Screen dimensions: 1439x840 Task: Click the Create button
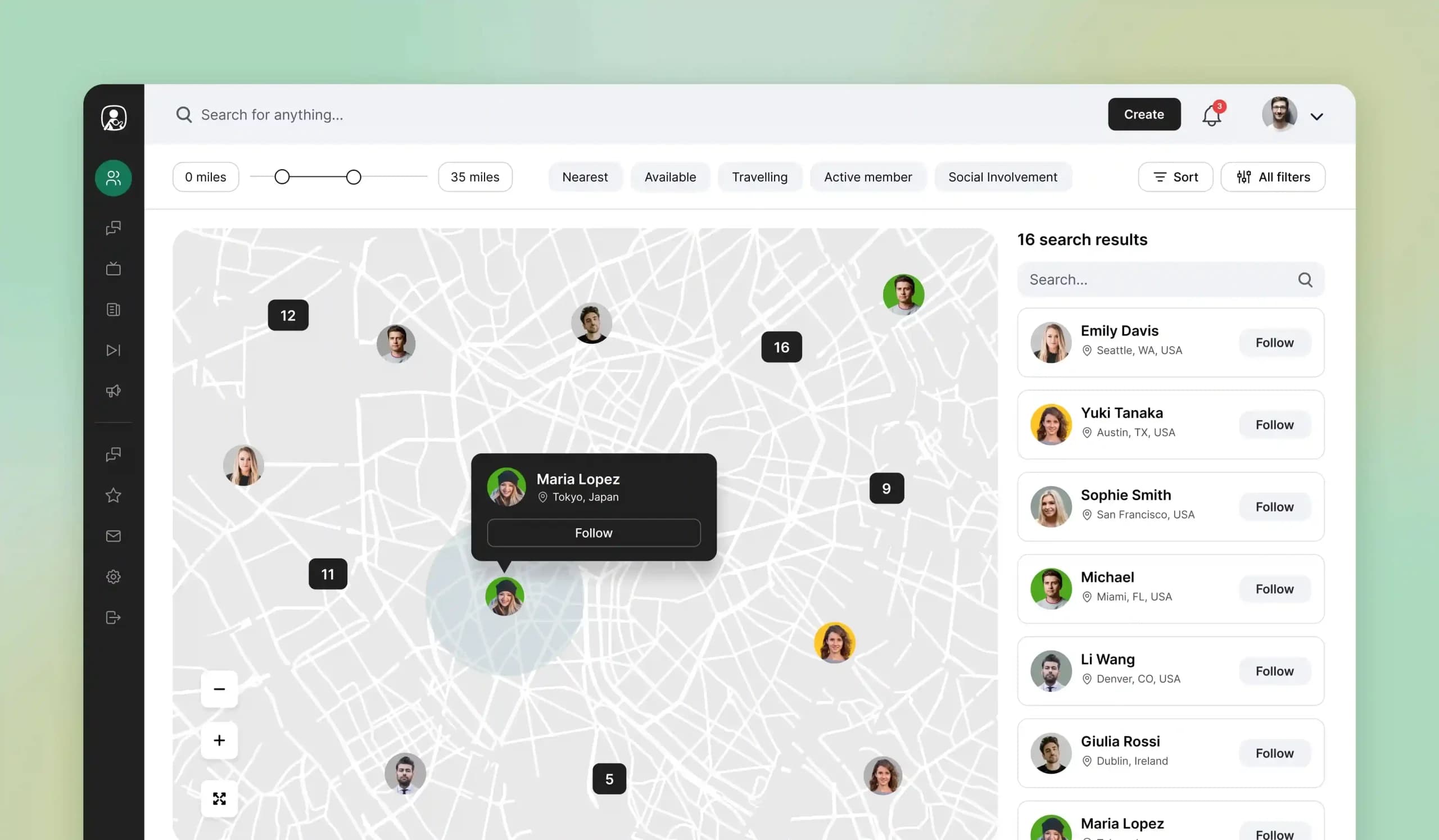pyautogui.click(x=1144, y=114)
